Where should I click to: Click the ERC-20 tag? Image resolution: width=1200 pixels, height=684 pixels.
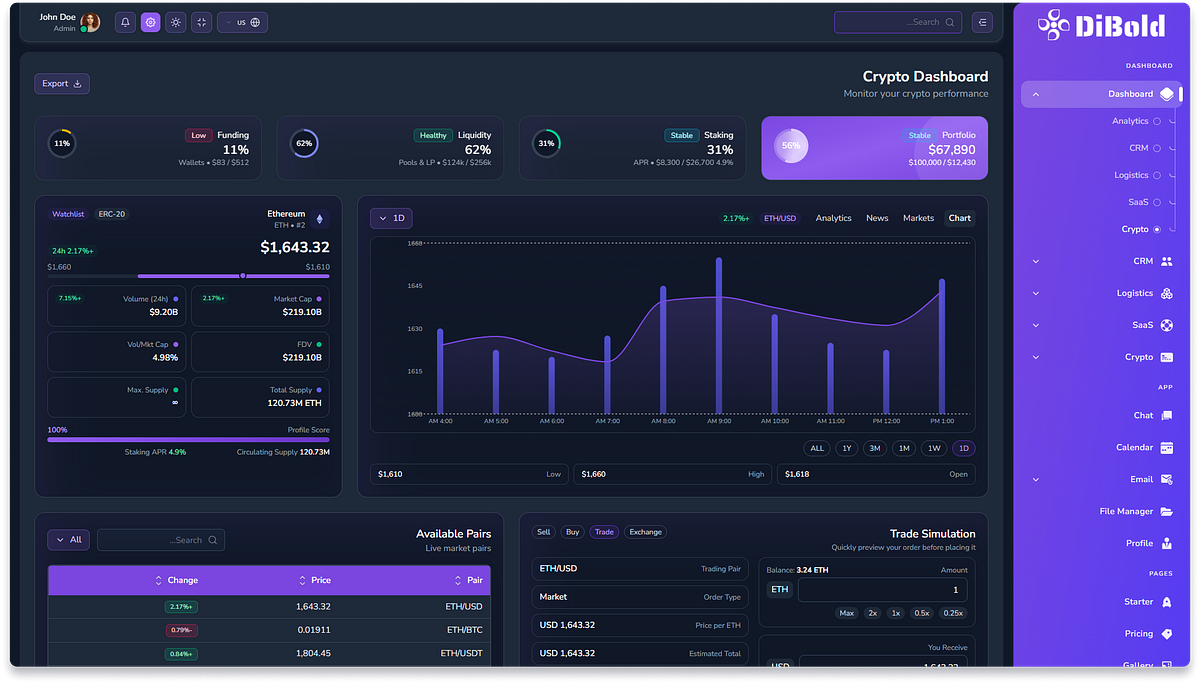coord(112,214)
